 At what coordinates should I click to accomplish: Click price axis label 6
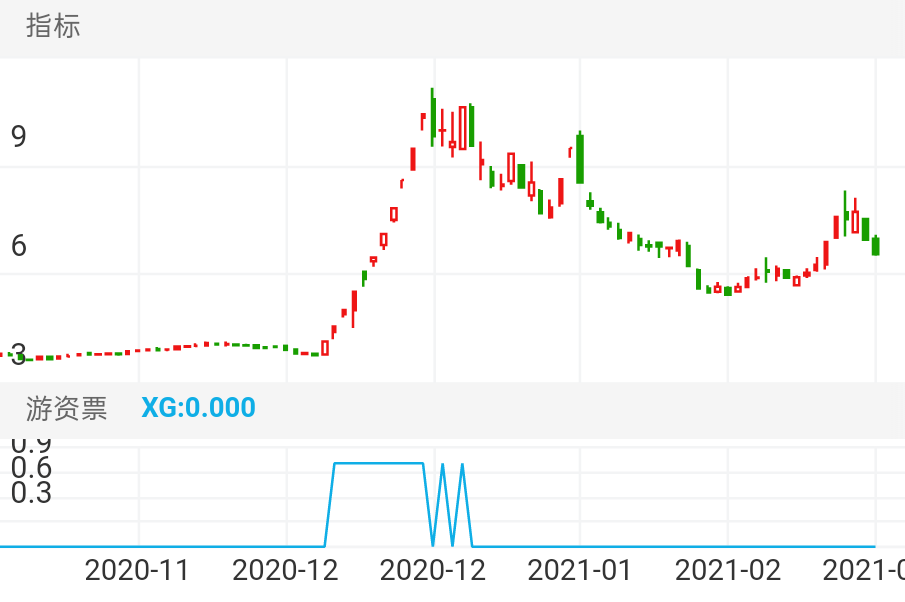pyautogui.click(x=19, y=246)
